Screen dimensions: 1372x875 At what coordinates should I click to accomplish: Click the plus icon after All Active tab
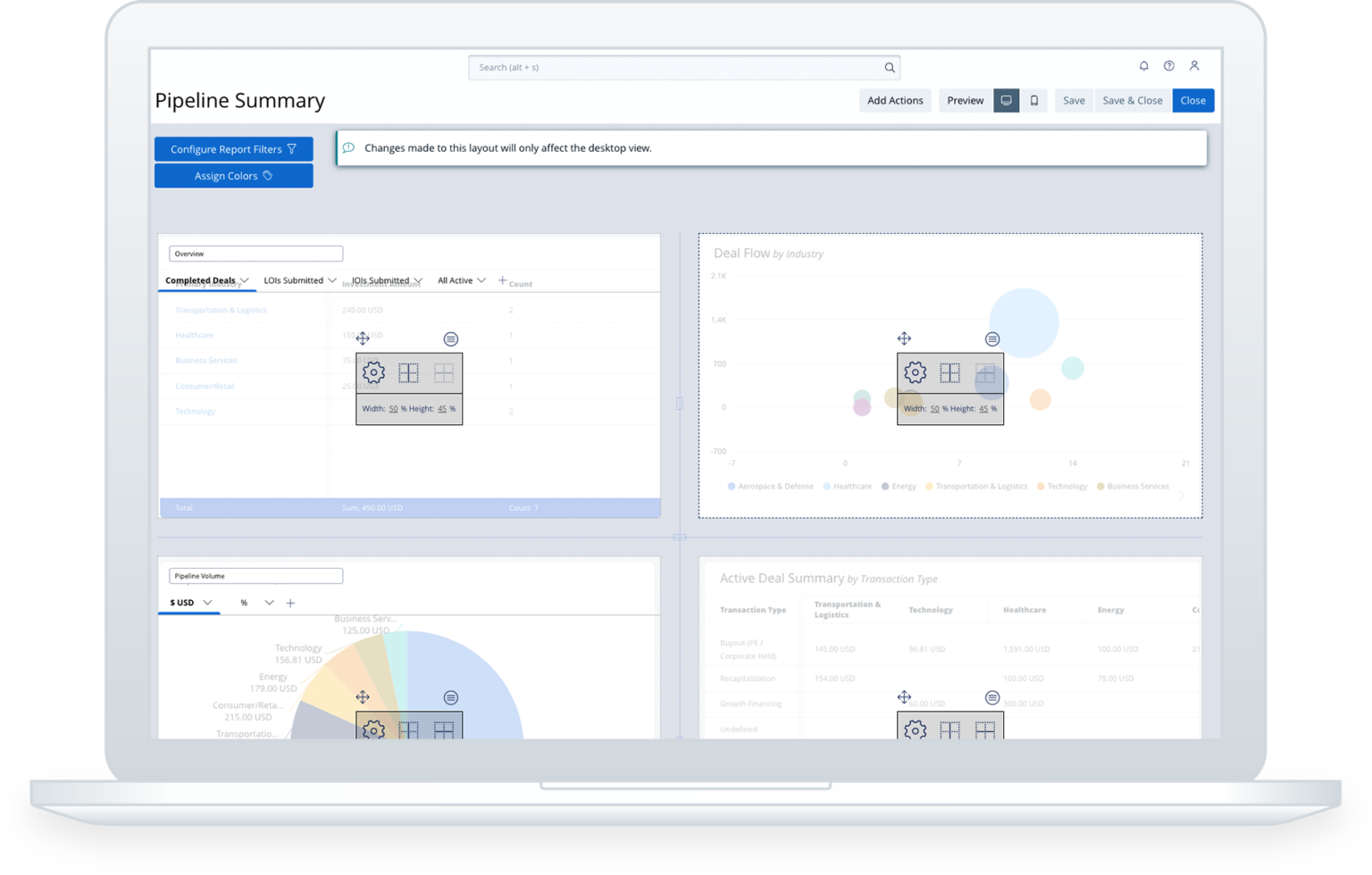point(502,280)
